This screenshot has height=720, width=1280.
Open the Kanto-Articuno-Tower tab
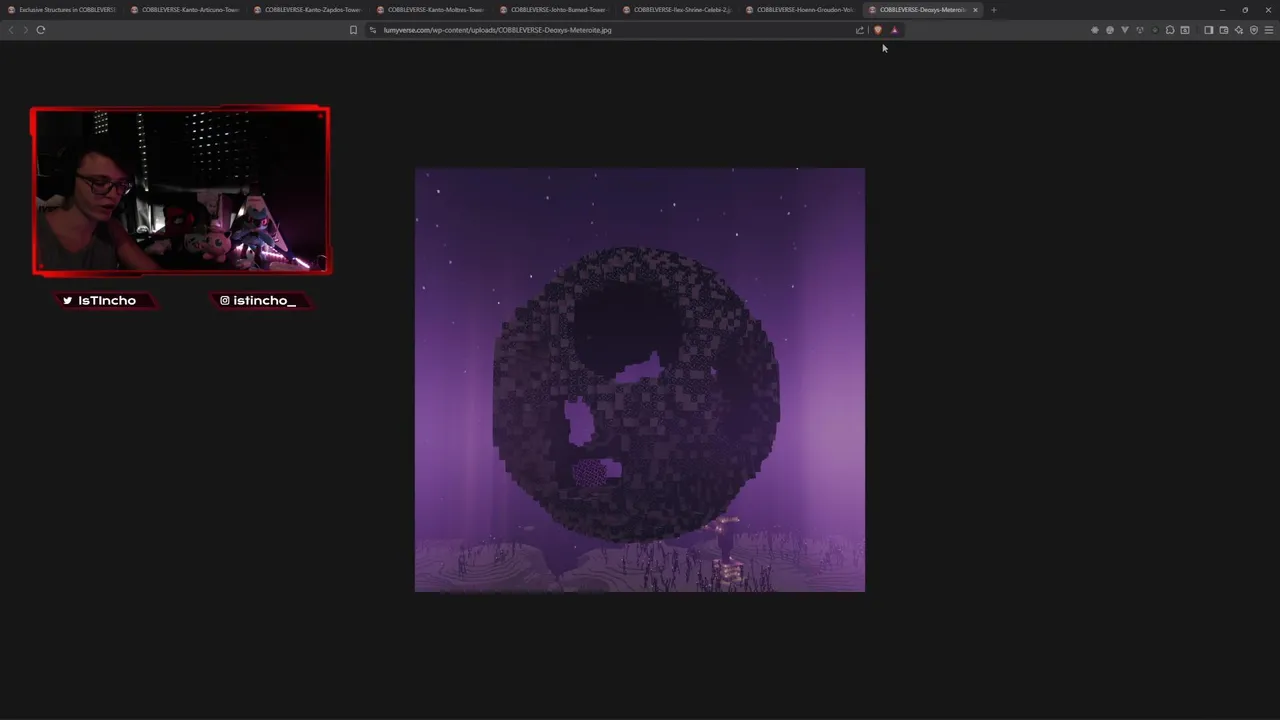pyautogui.click(x=185, y=10)
